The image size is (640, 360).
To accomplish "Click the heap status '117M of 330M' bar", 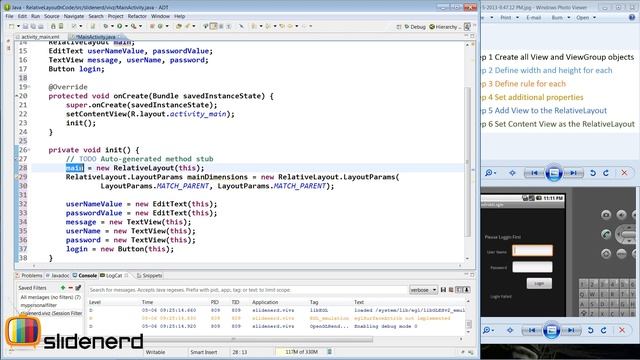I will click(301, 352).
